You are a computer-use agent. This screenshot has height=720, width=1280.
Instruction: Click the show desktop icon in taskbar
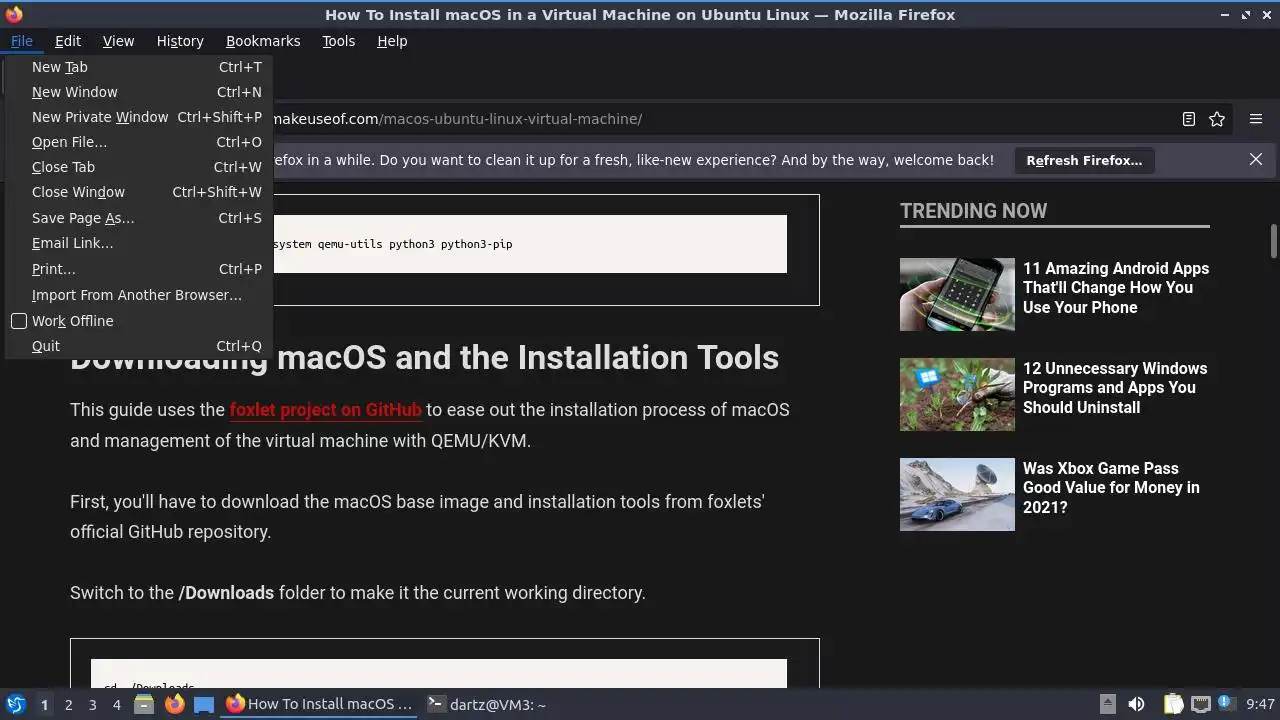(204, 704)
